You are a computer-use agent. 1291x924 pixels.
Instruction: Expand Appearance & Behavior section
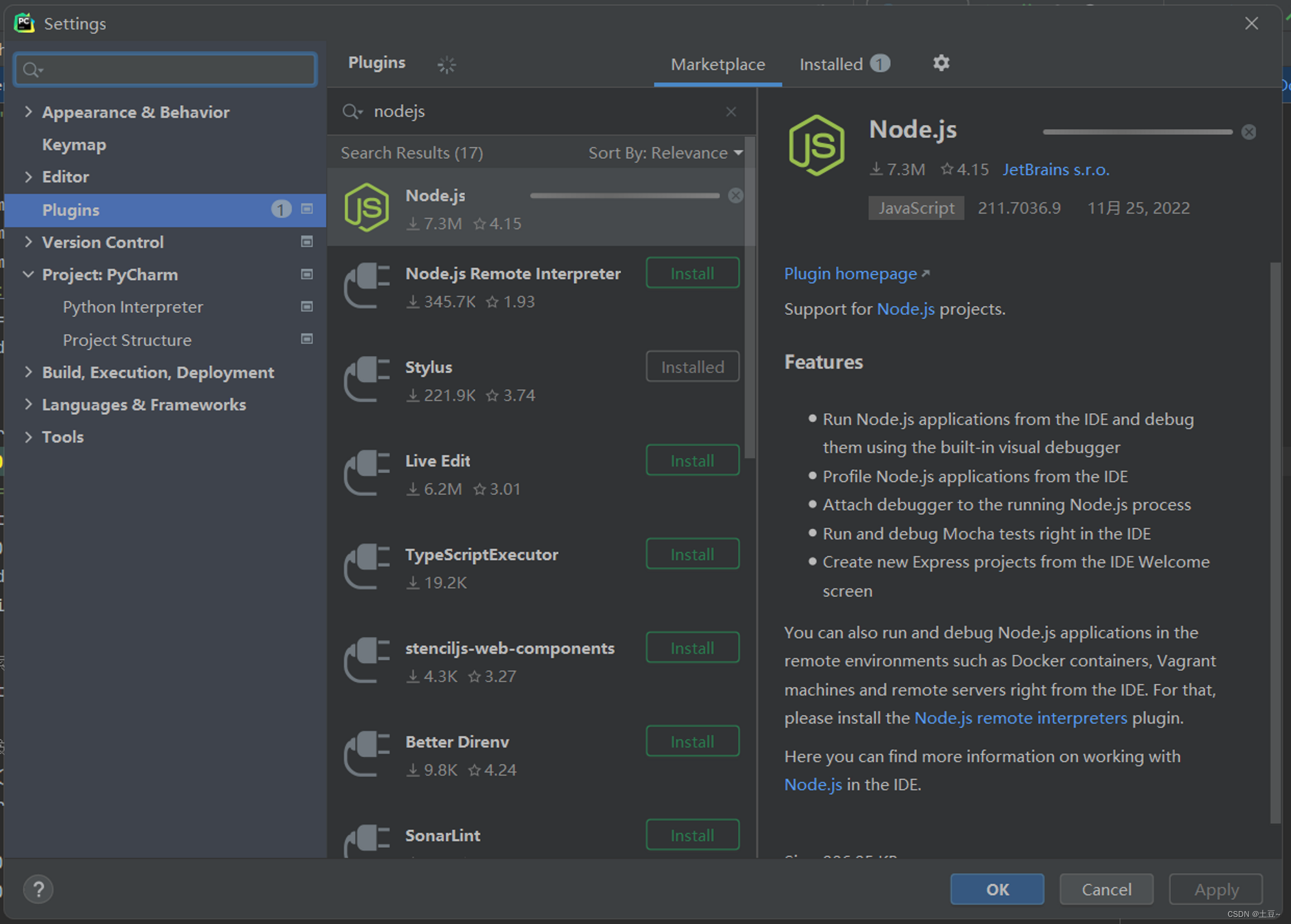click(x=28, y=112)
